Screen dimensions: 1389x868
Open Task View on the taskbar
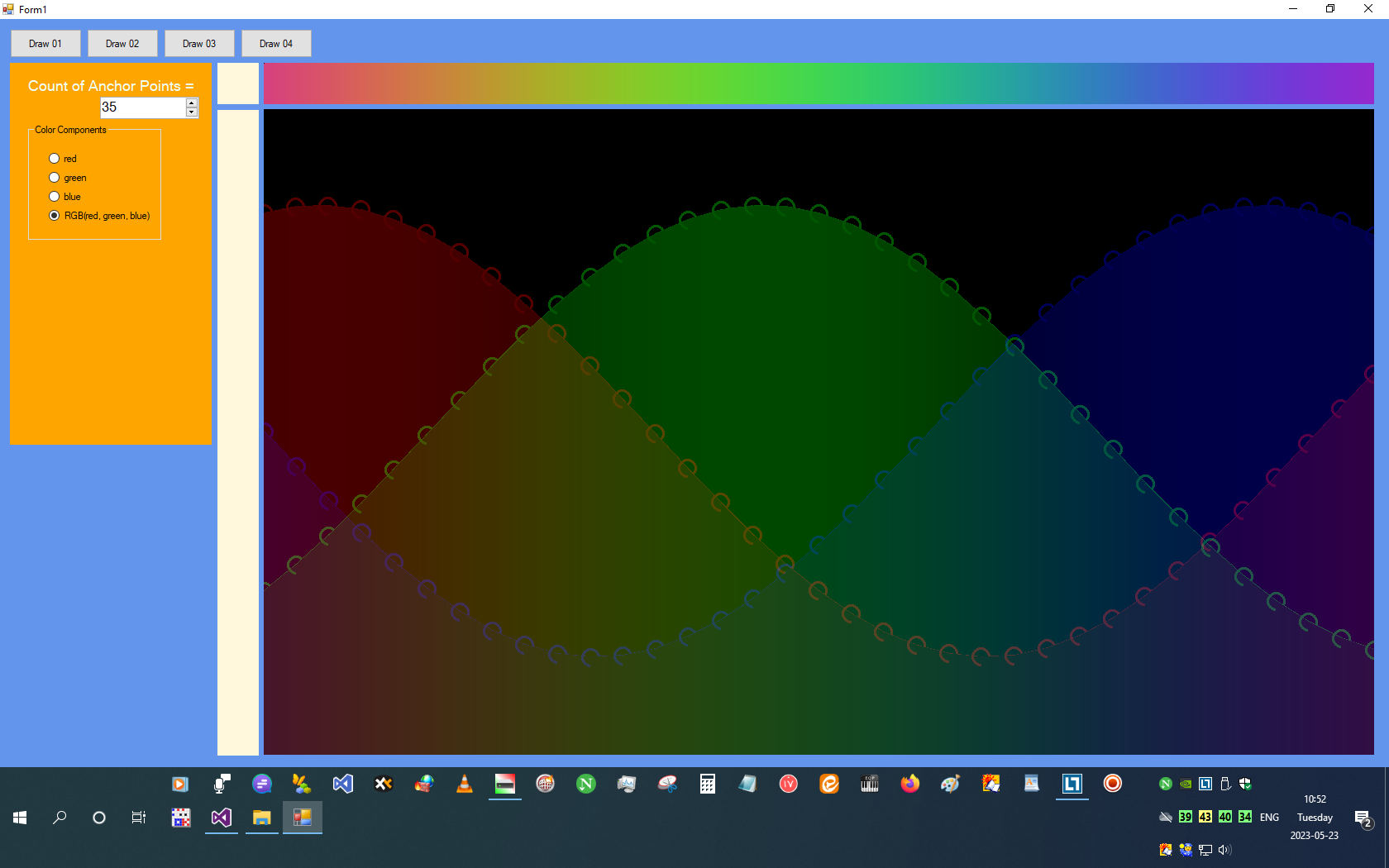[139, 818]
